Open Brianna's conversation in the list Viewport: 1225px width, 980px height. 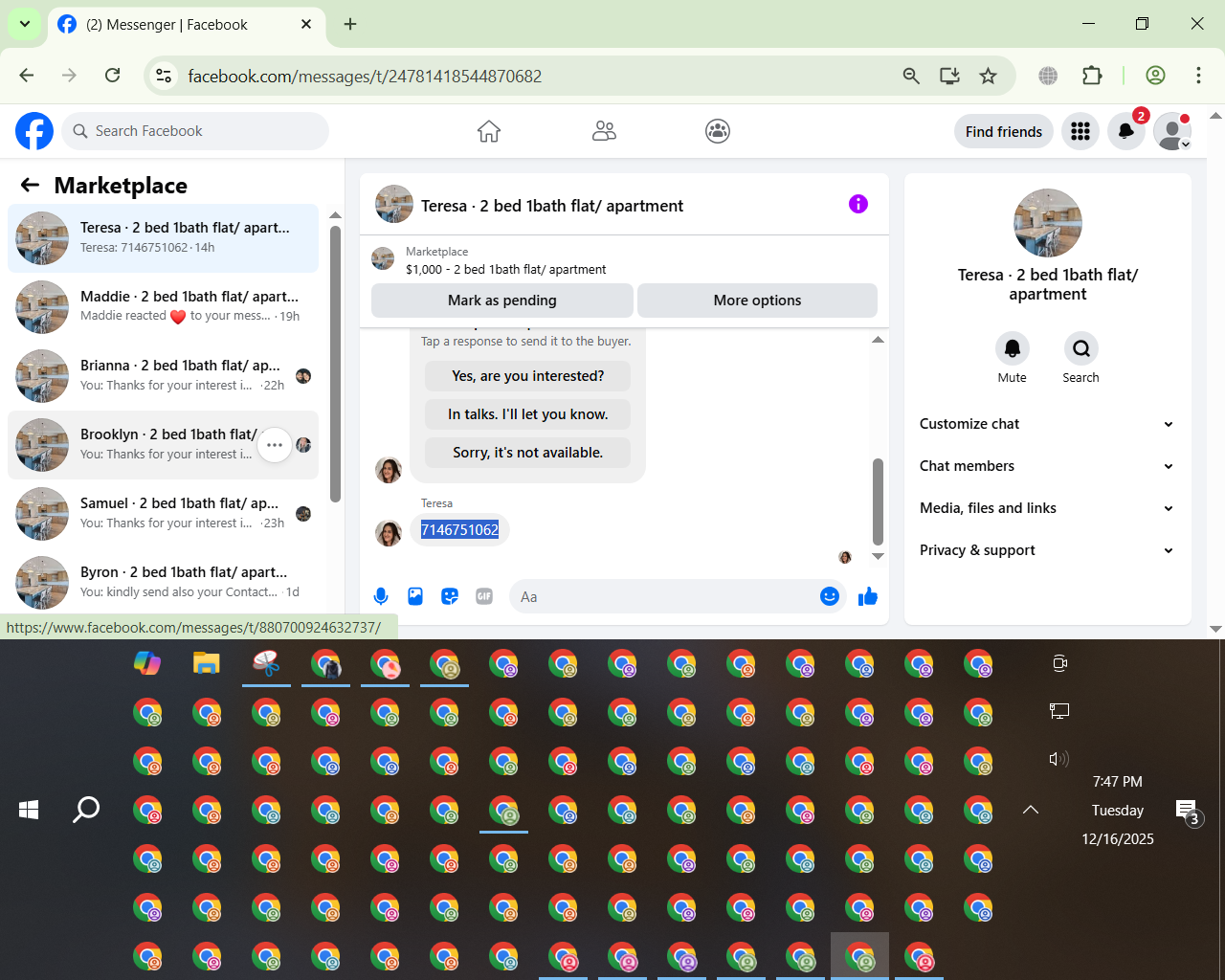[x=164, y=376]
